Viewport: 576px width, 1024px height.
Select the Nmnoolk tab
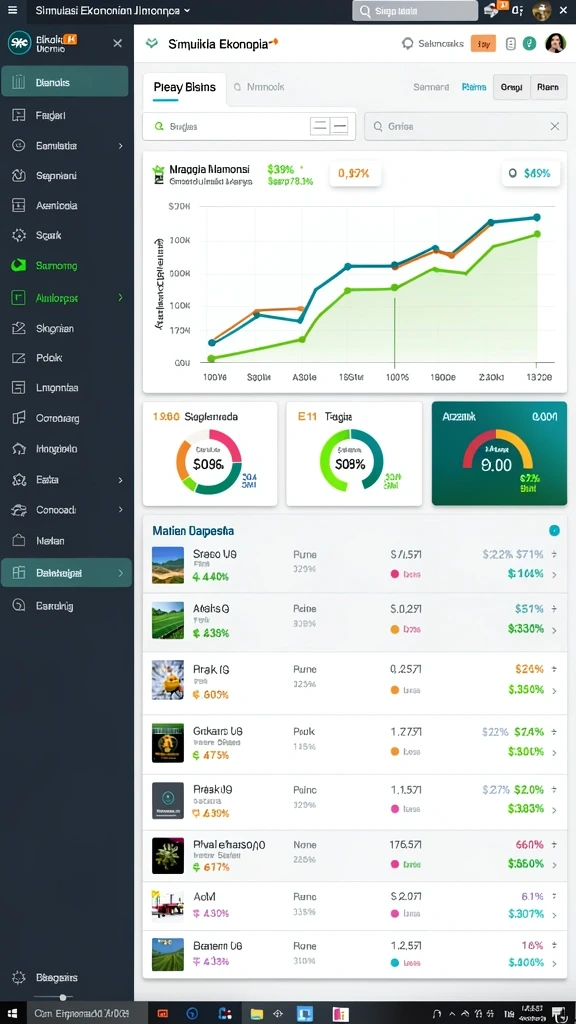pyautogui.click(x=259, y=86)
